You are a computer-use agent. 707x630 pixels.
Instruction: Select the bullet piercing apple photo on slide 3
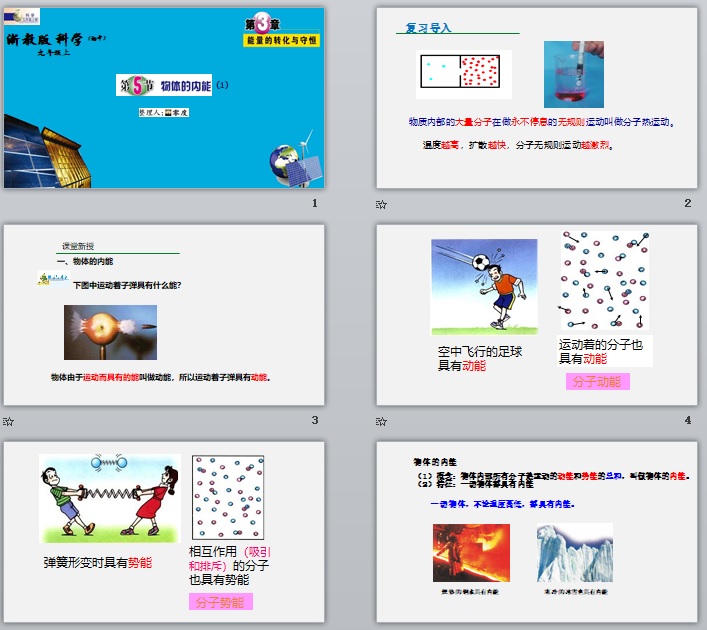point(111,332)
